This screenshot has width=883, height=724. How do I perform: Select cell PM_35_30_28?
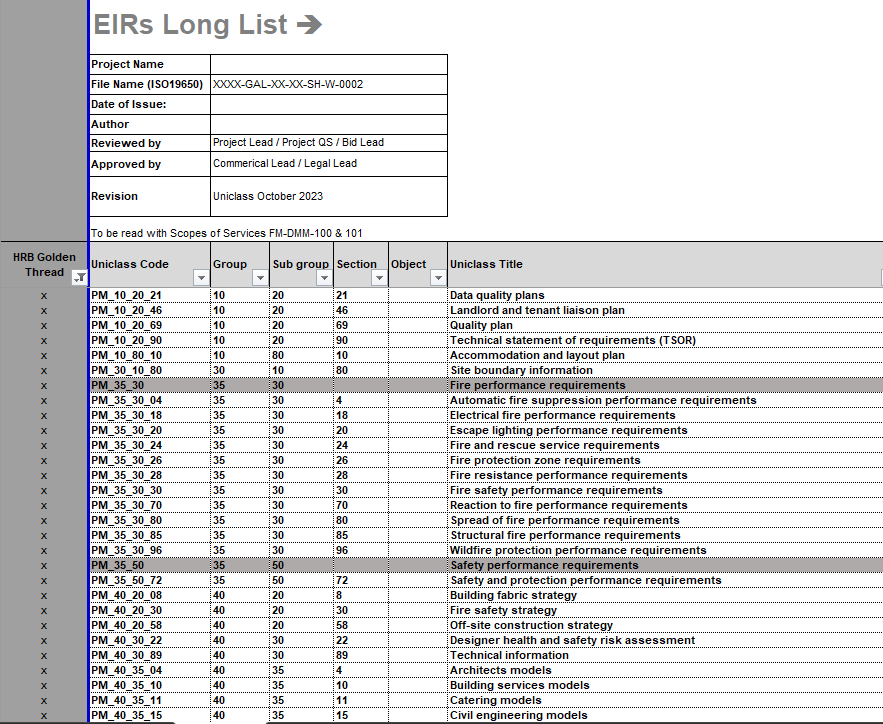[150, 475]
